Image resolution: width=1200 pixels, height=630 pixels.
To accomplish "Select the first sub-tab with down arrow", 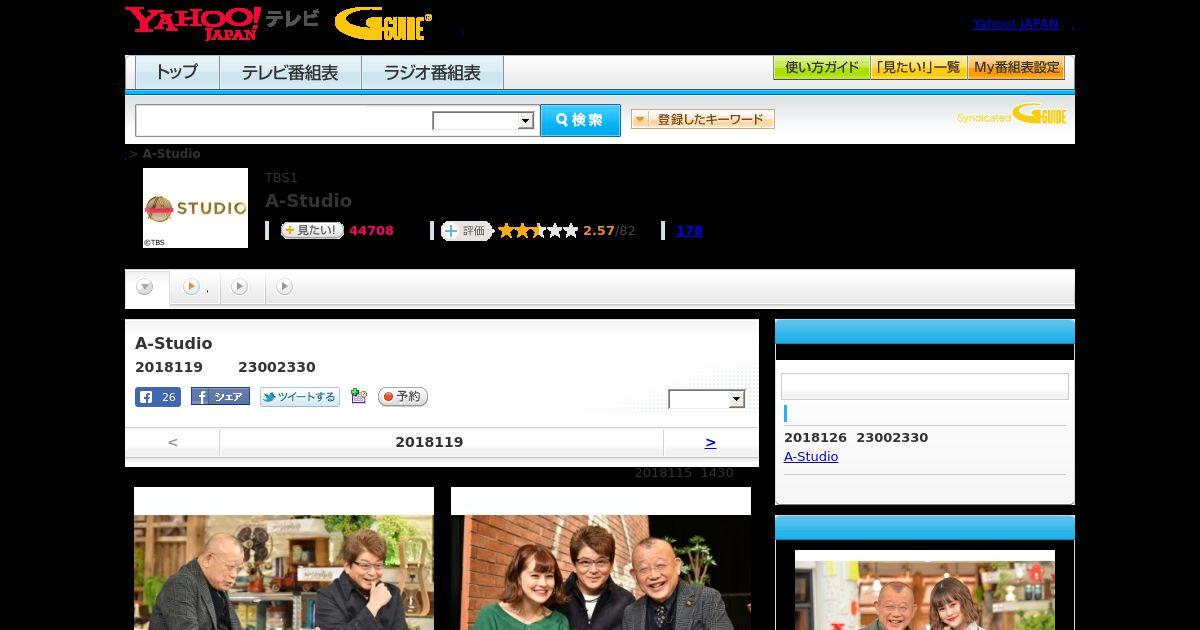I will click(x=145, y=287).
